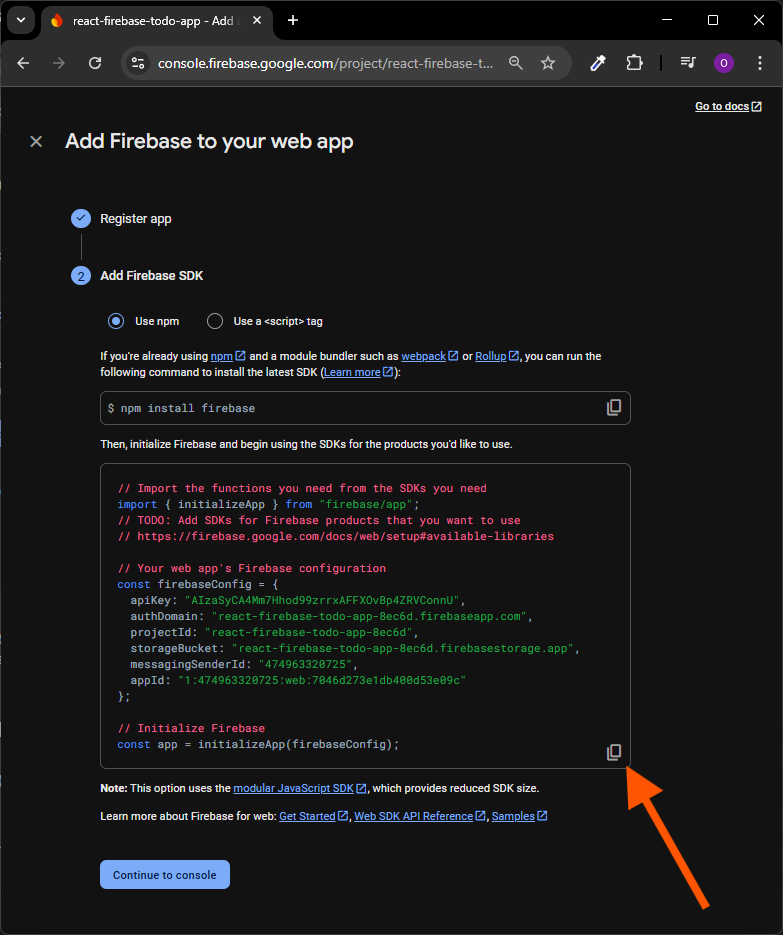The height and width of the screenshot is (935, 783).
Task: Open the purple profile avatar
Action: (724, 63)
